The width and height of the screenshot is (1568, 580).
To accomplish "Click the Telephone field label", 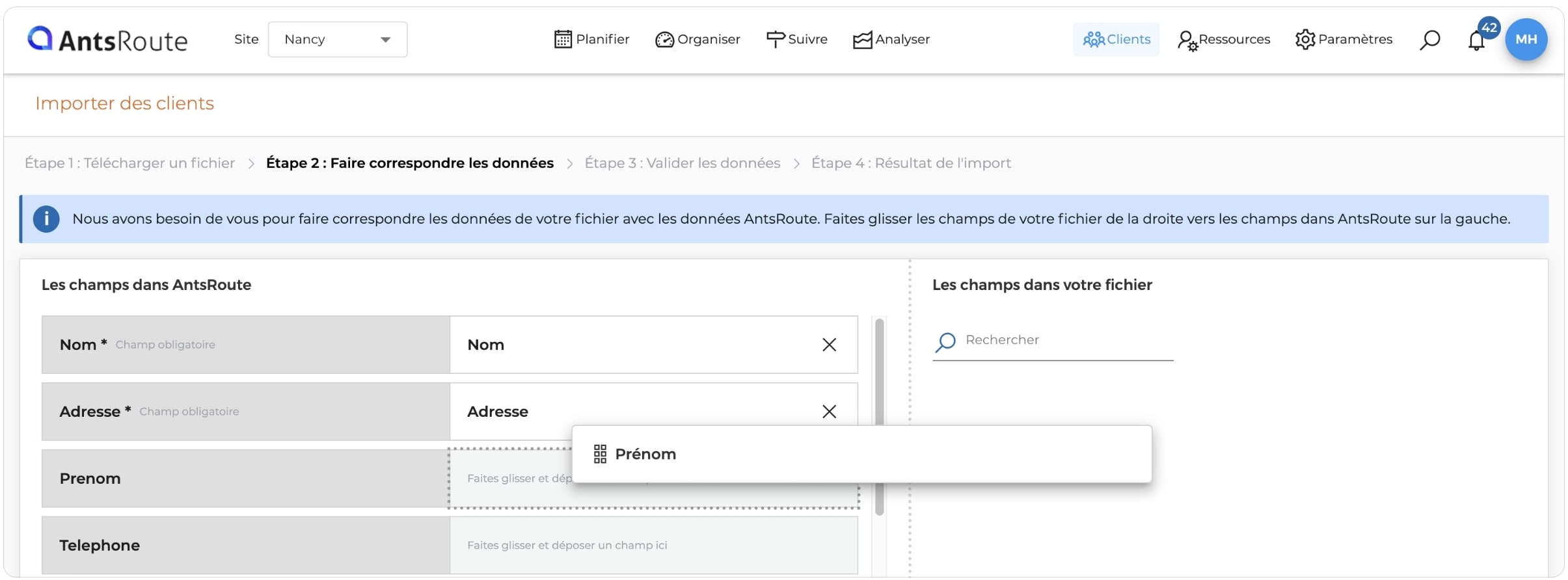I will (100, 546).
